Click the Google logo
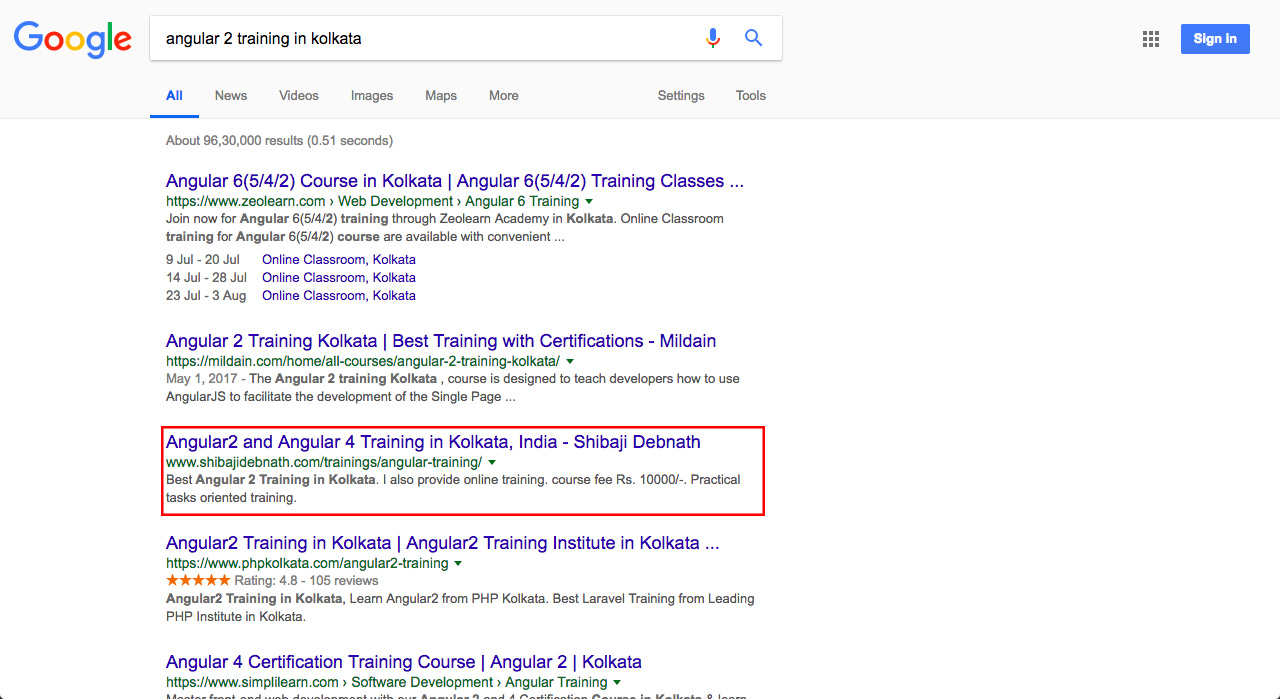The width and height of the screenshot is (1280, 699). (x=72, y=39)
